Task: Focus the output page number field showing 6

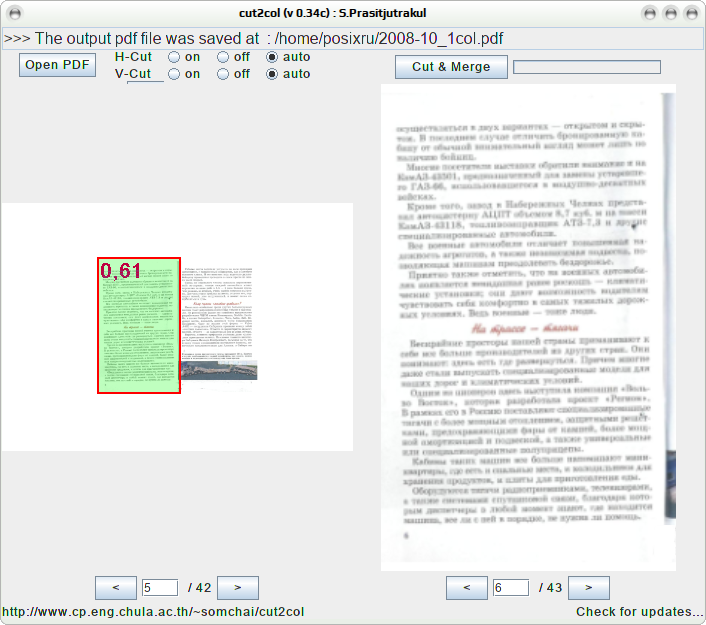Action: [511, 588]
